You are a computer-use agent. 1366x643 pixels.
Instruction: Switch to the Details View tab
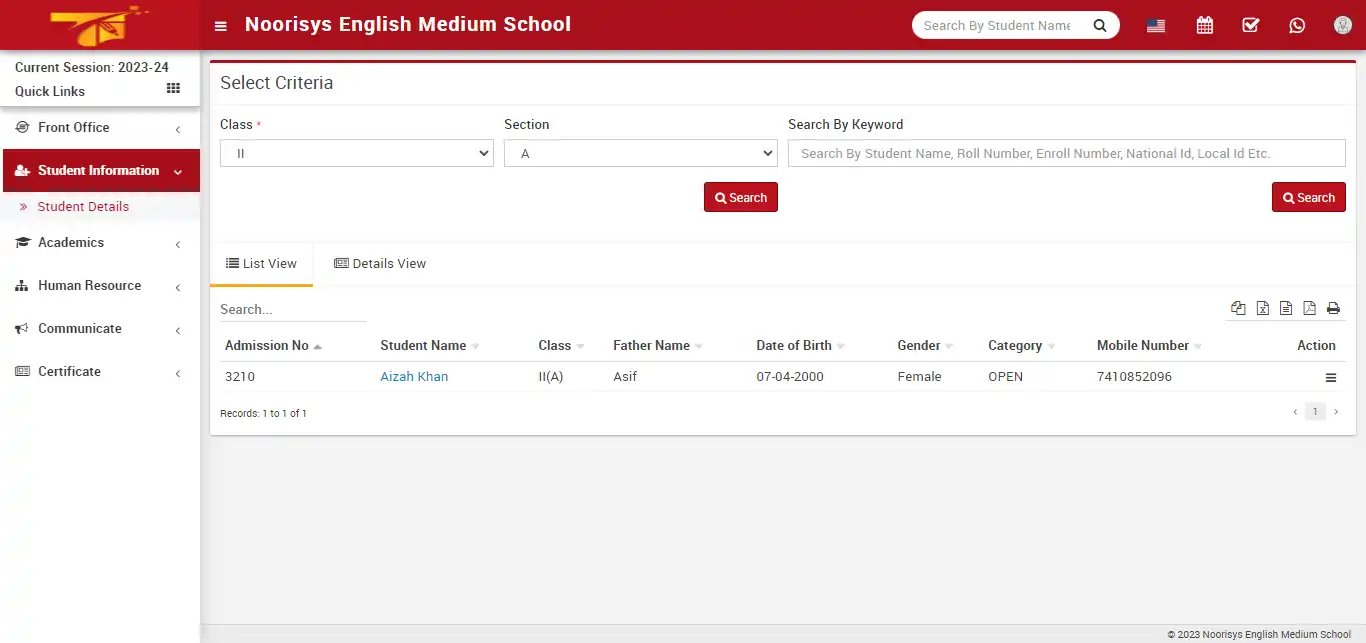coord(380,263)
